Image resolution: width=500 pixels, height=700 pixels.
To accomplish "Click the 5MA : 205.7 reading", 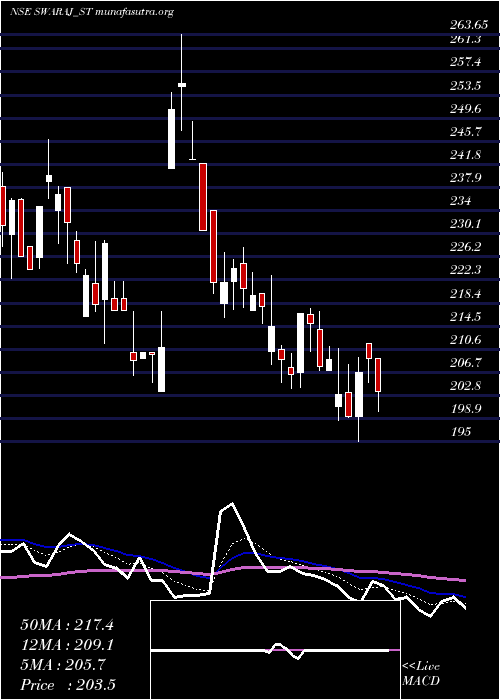I will [x=63, y=665].
